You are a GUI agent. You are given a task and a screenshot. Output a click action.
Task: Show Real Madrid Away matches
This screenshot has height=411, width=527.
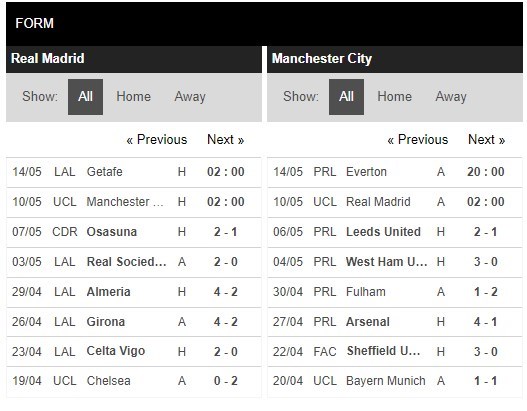tap(190, 97)
